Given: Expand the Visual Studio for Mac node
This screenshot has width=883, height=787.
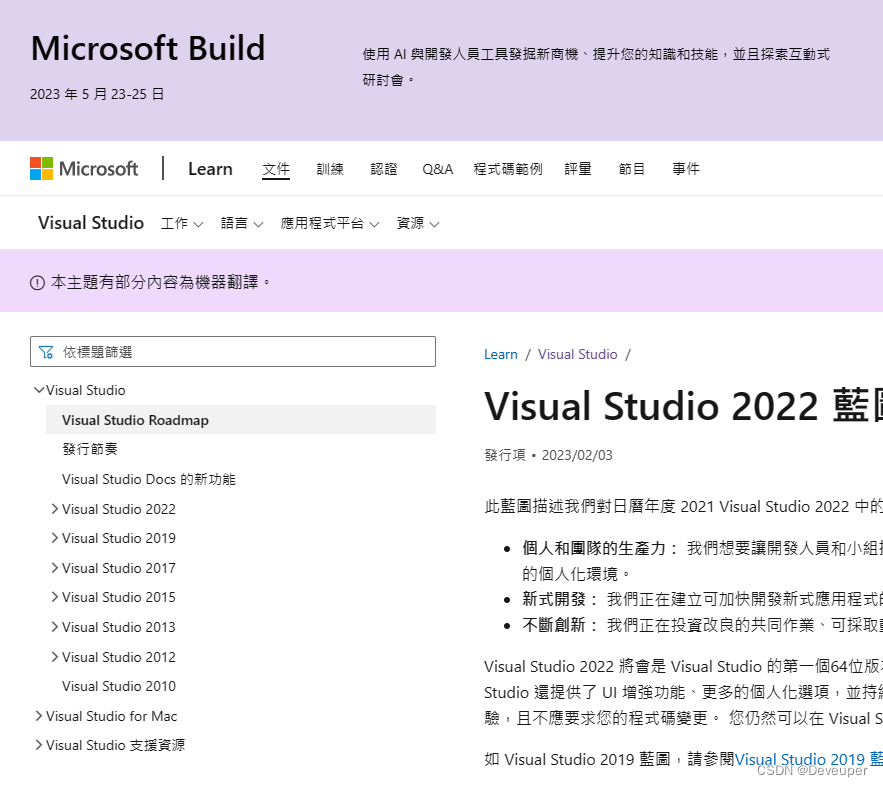Looking at the screenshot, I should point(39,716).
